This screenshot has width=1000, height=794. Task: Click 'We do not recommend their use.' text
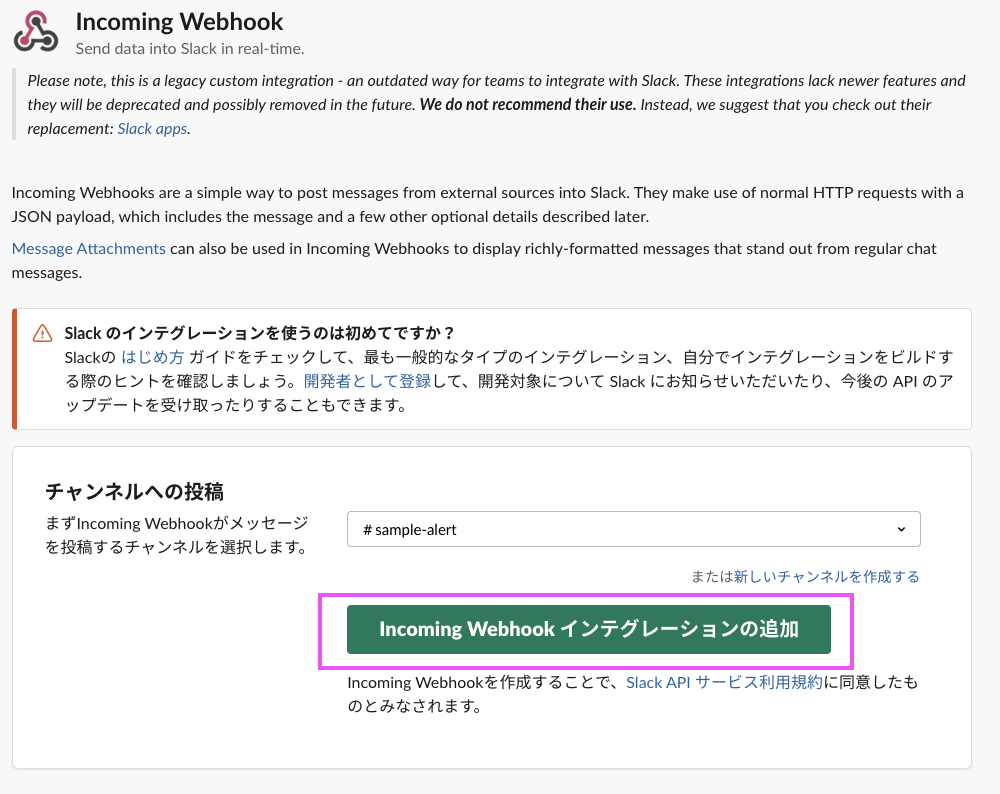coord(528,105)
